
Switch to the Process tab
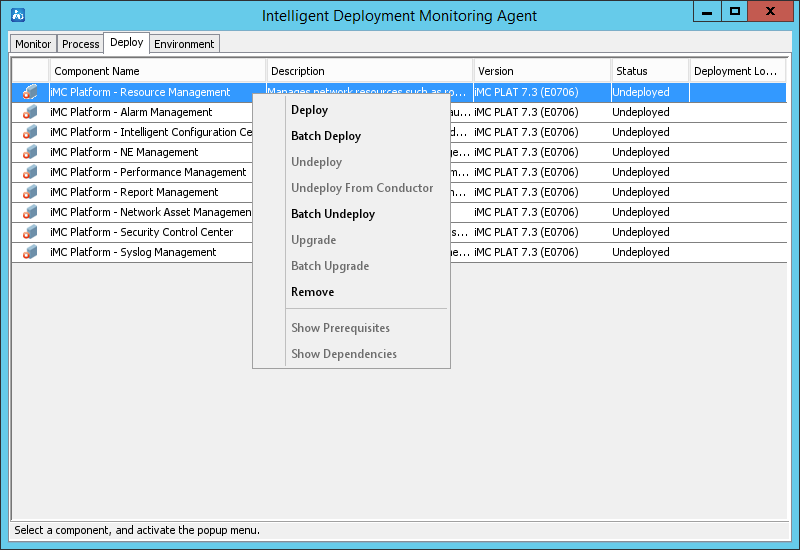(x=81, y=44)
